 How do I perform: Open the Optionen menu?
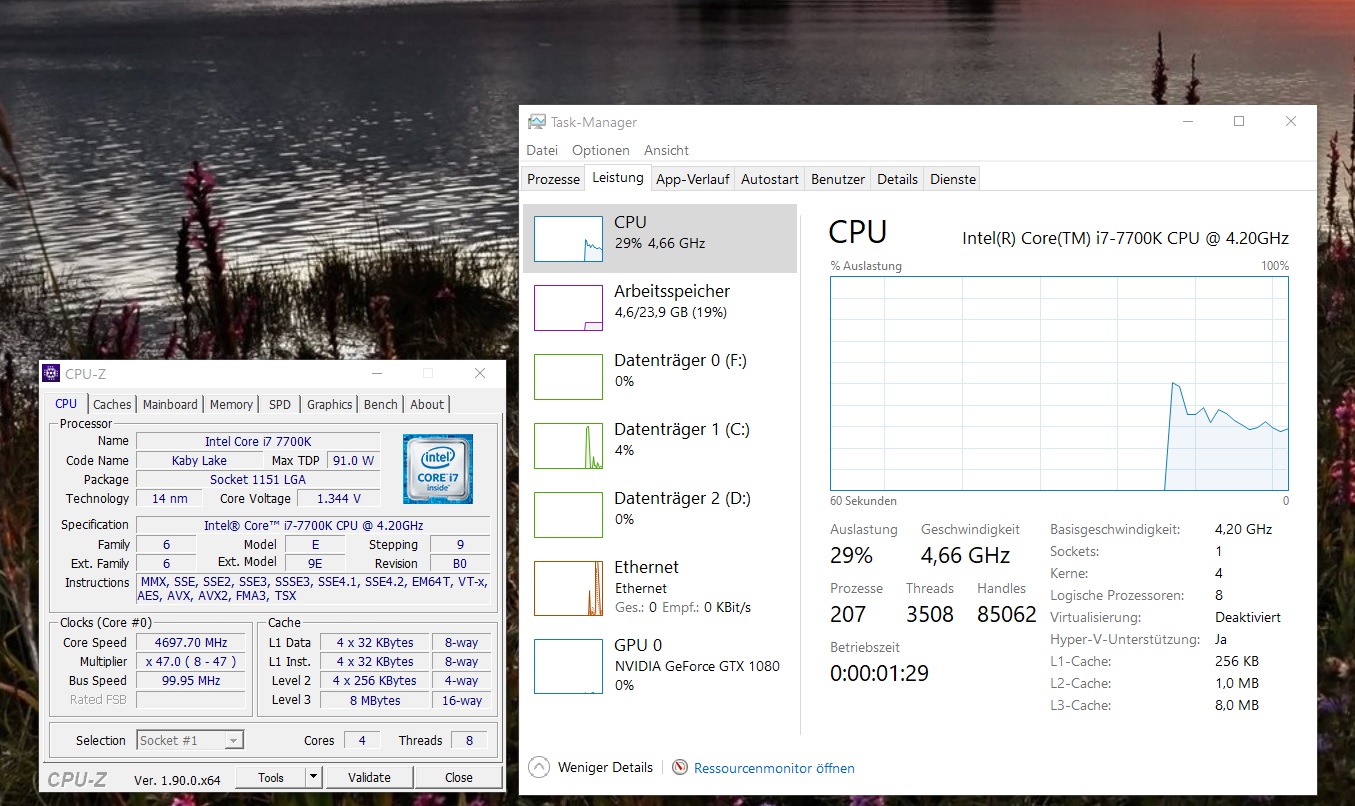(x=601, y=150)
